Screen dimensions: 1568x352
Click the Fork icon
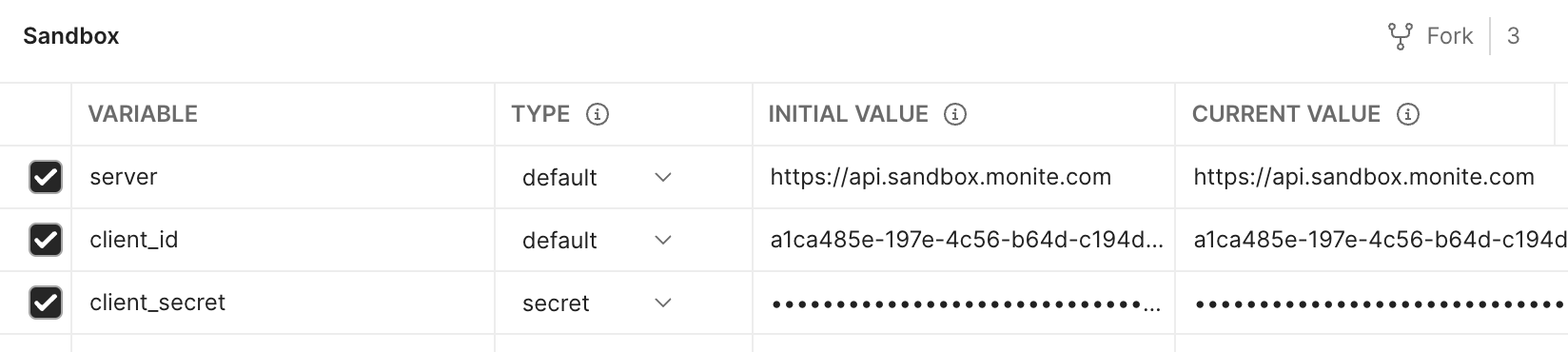(x=1400, y=36)
